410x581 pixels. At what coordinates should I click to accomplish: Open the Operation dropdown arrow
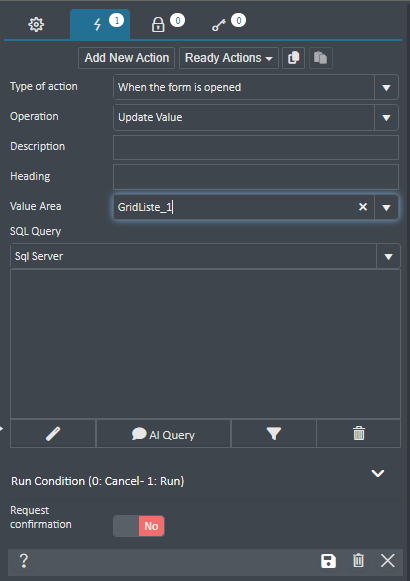[386, 117]
